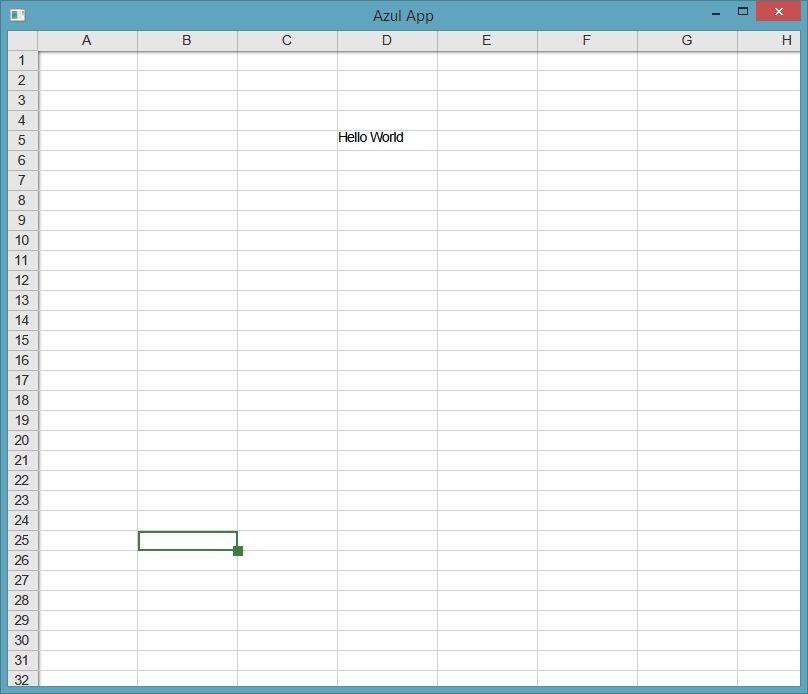Image resolution: width=808 pixels, height=694 pixels.
Task: Select column G header
Action: (x=687, y=40)
